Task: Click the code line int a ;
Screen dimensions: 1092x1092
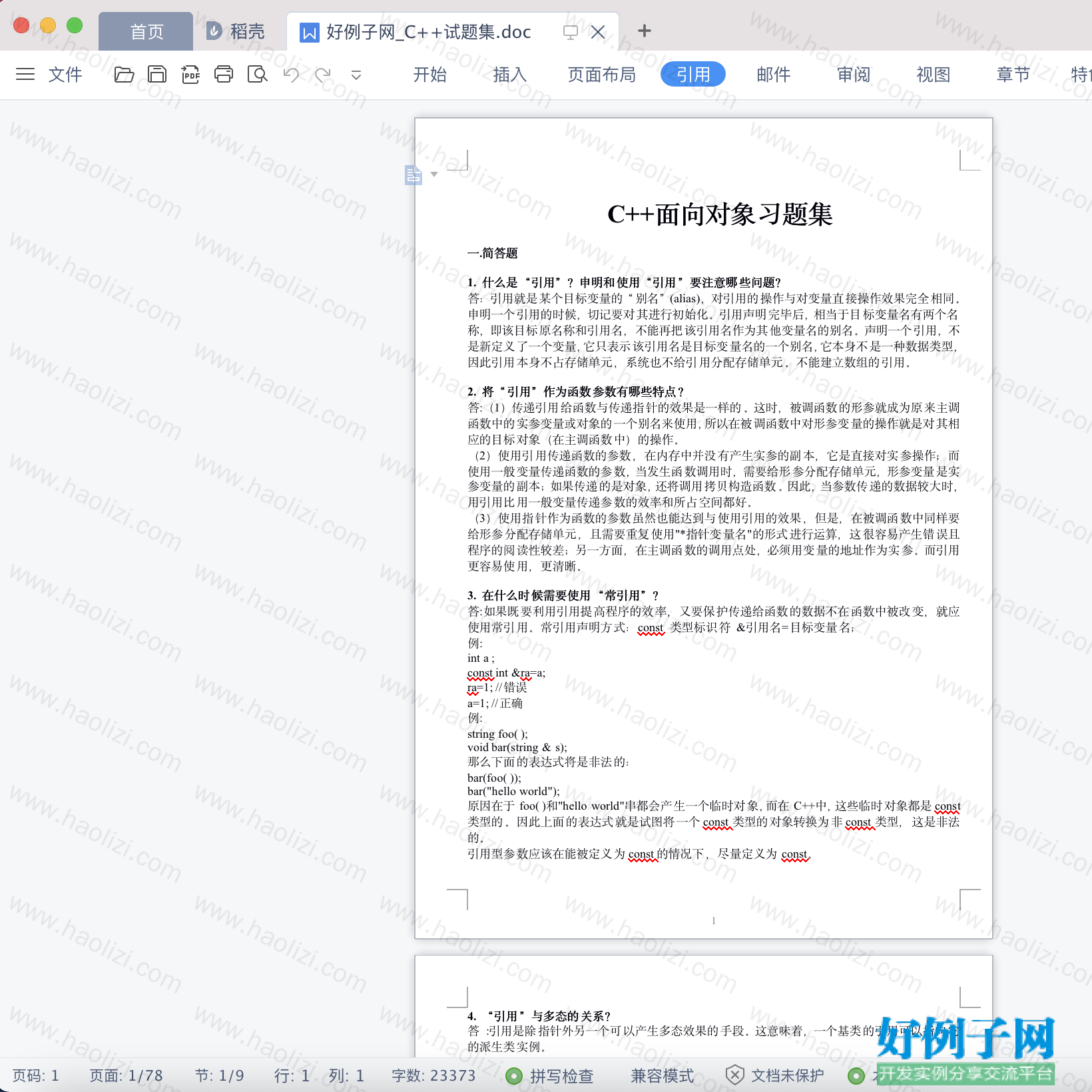Action: (481, 658)
